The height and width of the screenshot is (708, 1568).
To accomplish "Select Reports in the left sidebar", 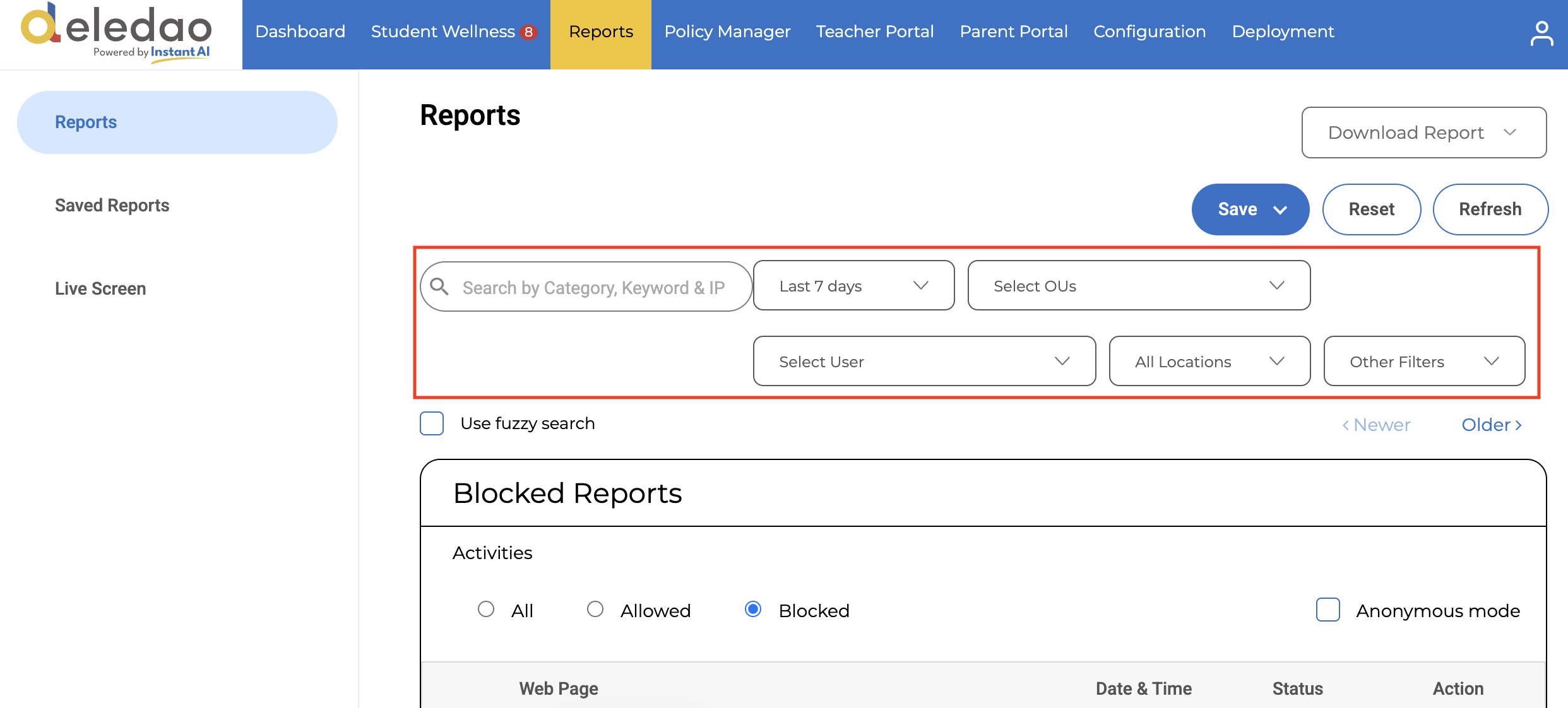I will (x=177, y=122).
